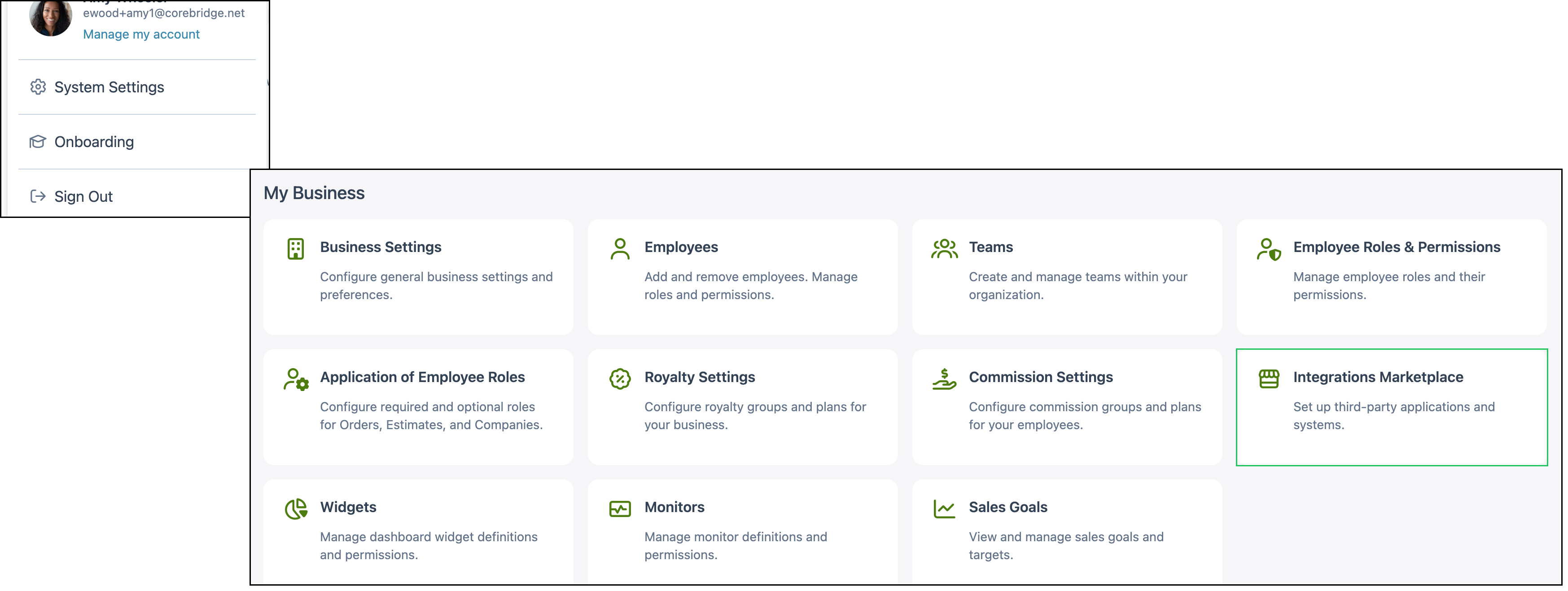
Task: Open Employee Roles & Permissions title
Action: coord(1397,247)
